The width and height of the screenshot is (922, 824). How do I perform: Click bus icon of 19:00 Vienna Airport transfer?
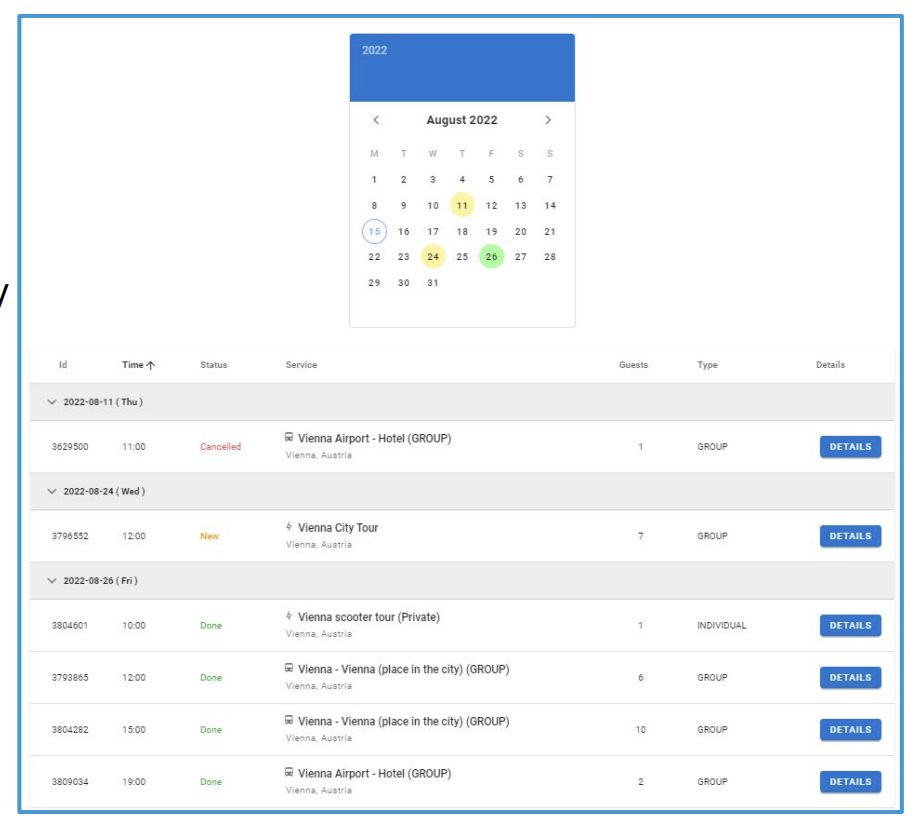tap(289, 772)
